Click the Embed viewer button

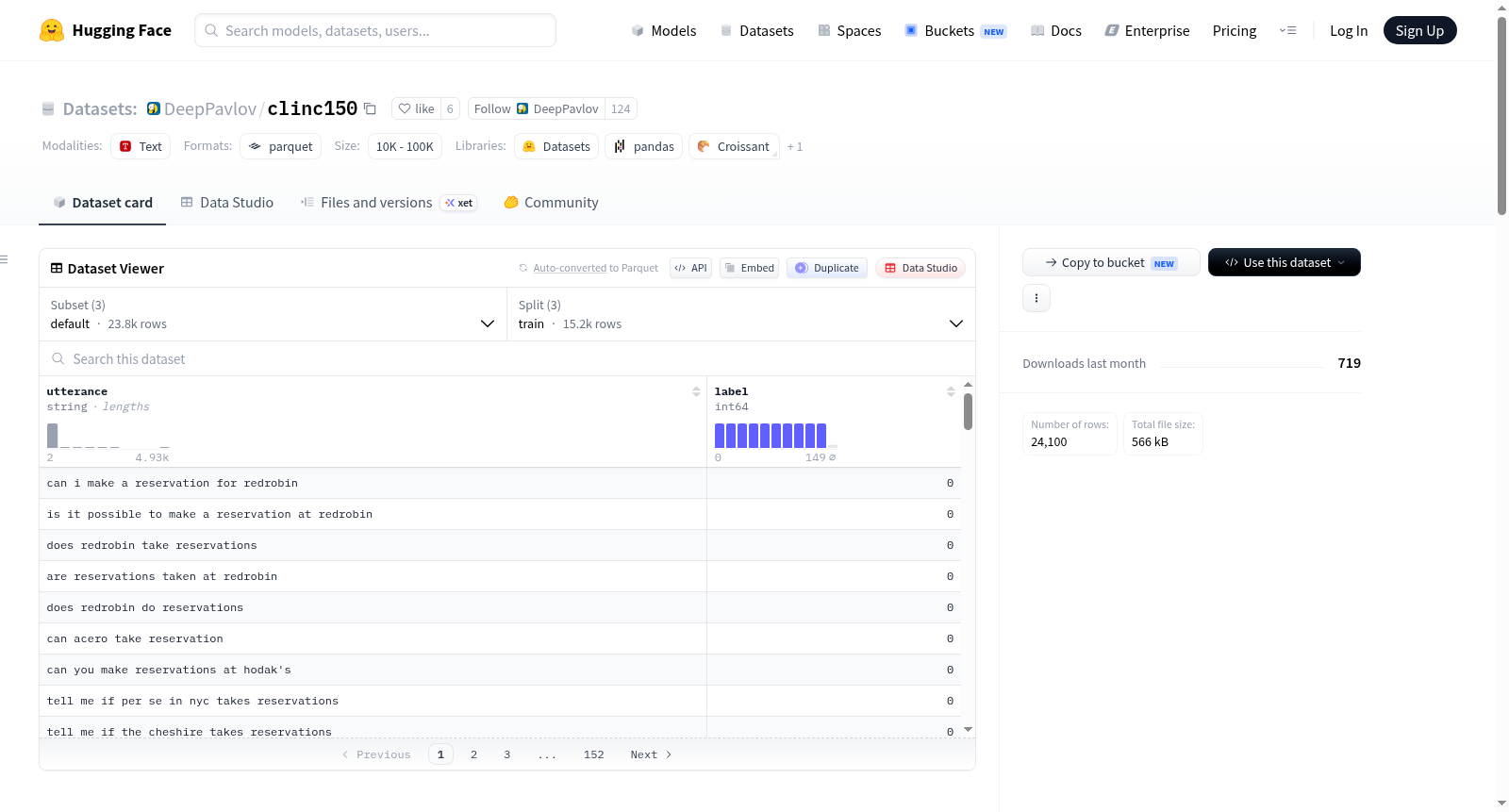[x=750, y=268]
